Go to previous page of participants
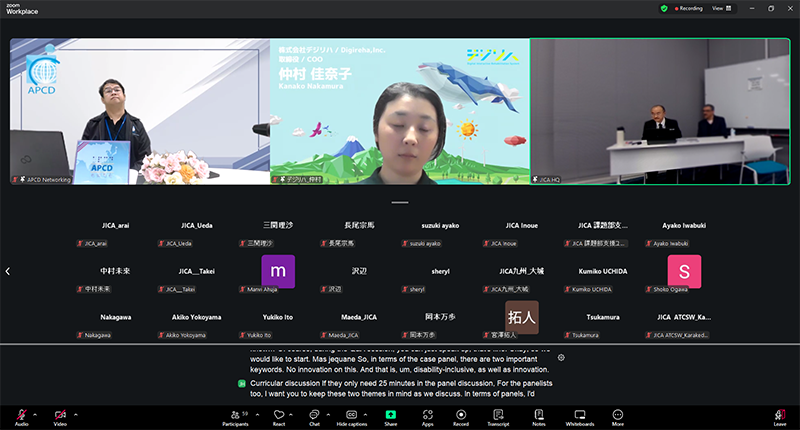The width and height of the screenshot is (800, 430). pyautogui.click(x=8, y=271)
